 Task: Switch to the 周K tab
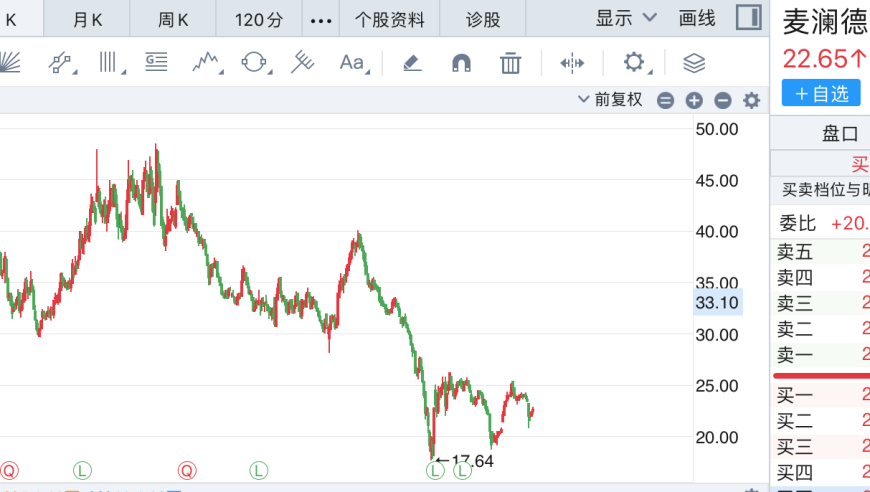click(173, 21)
